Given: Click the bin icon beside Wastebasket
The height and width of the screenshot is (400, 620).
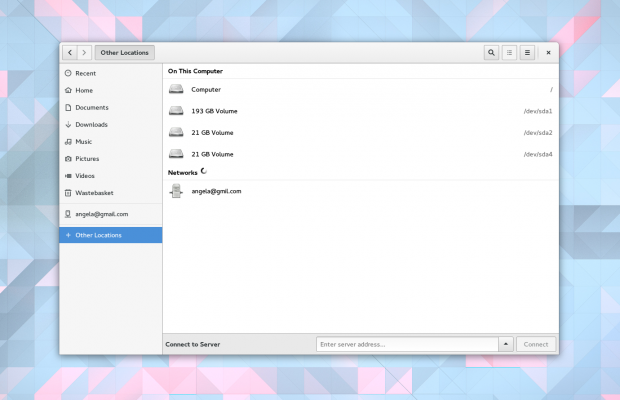Looking at the screenshot, I should [68, 193].
